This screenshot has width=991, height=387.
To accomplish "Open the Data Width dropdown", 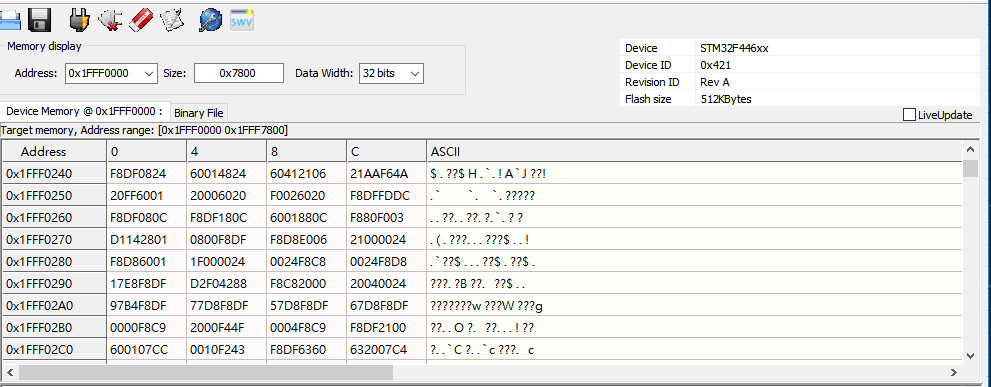I will (x=415, y=73).
